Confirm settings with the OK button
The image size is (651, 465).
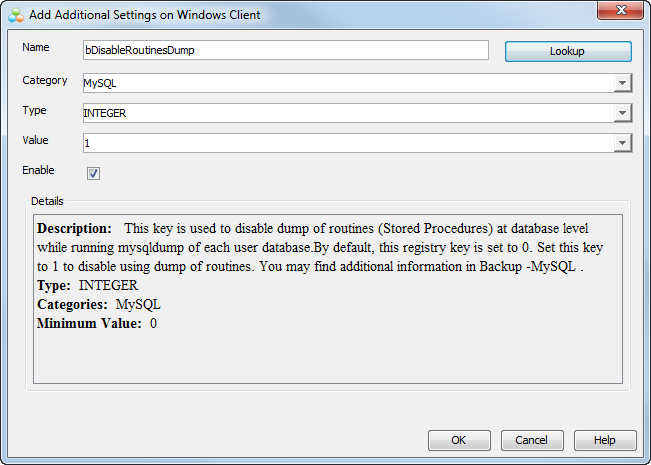click(458, 440)
